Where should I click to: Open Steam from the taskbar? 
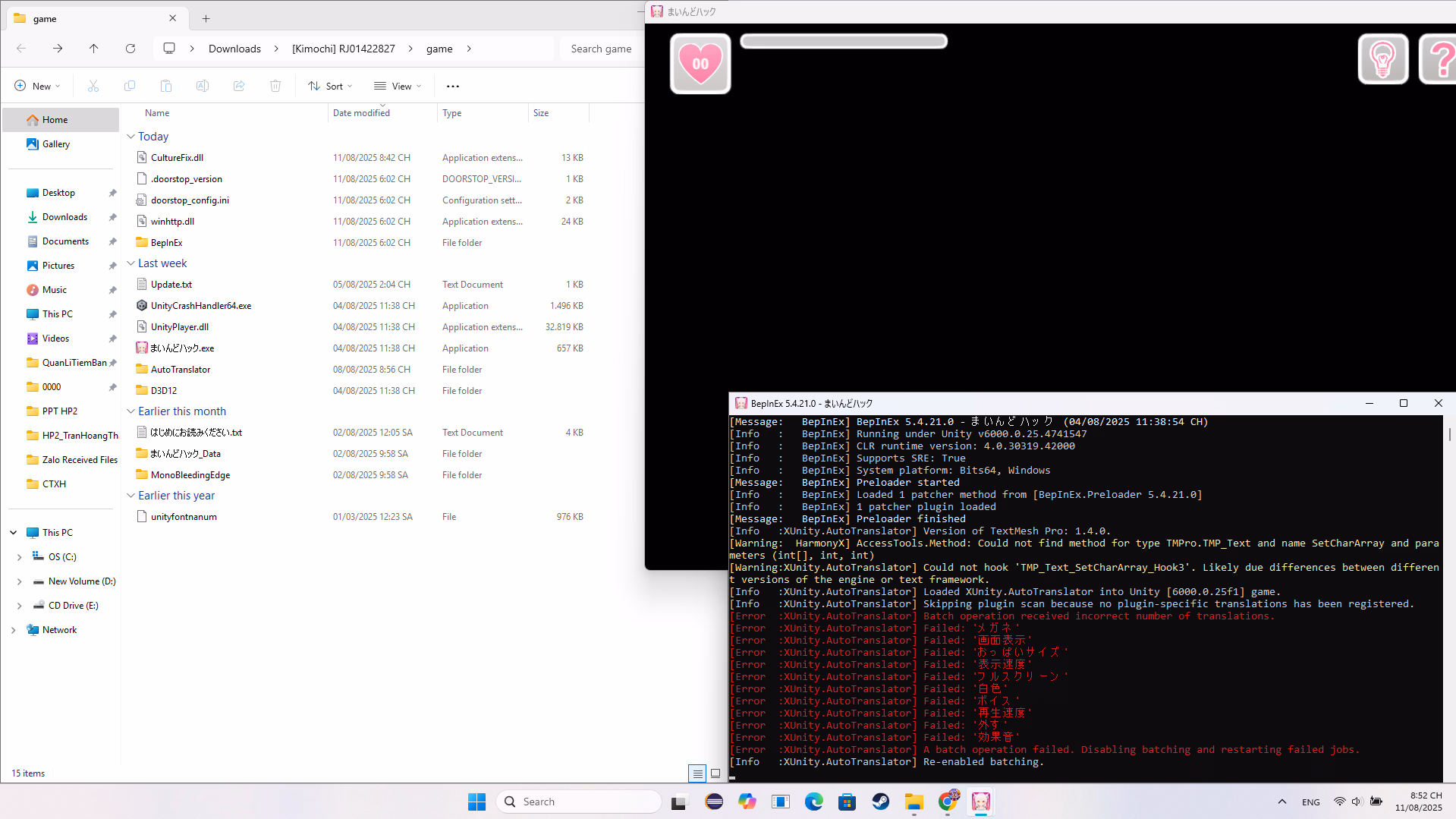tap(880, 802)
